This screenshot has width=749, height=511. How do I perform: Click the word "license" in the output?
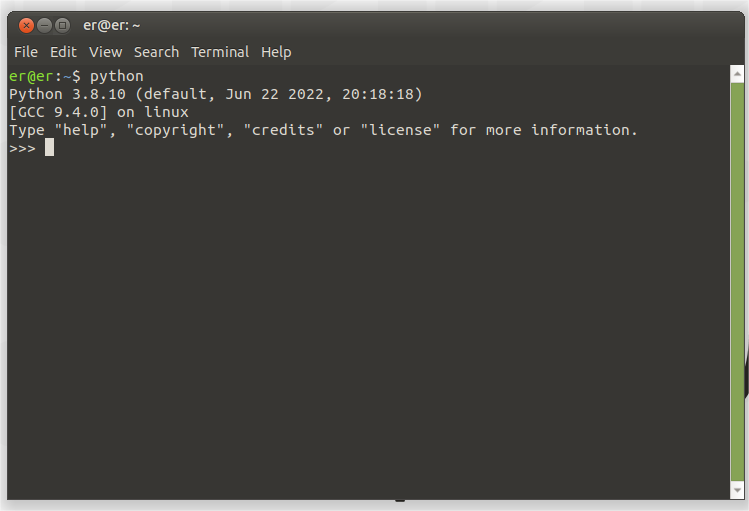400,130
